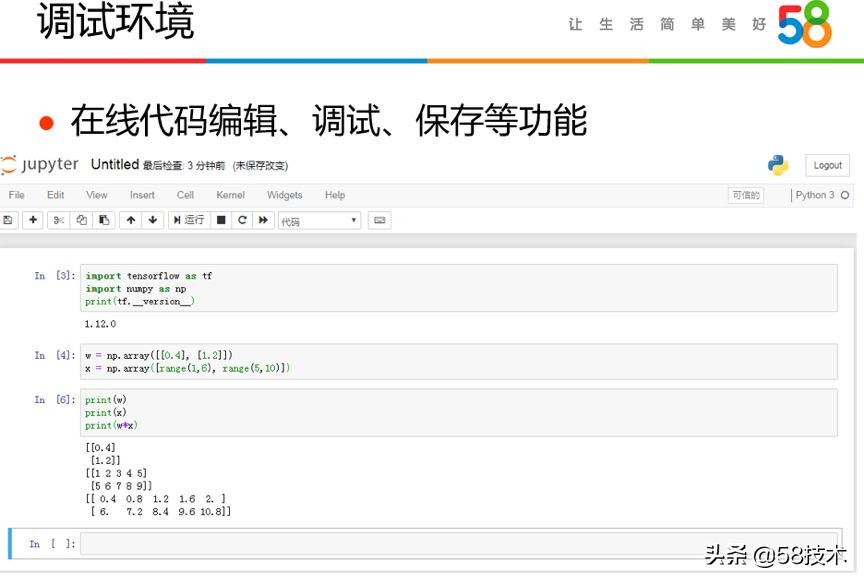864x583 pixels.
Task: Open the Edit menu
Action: click(55, 195)
